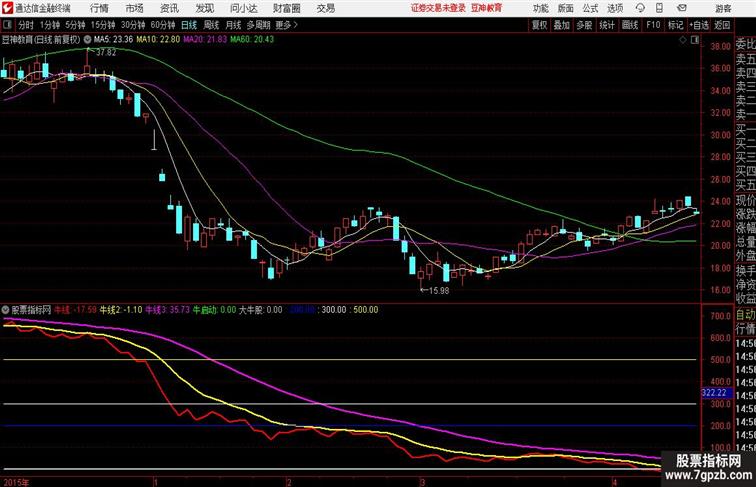Click the 豆神教育(日线 前复权) chart title
The height and width of the screenshot is (487, 756).
click(41, 40)
